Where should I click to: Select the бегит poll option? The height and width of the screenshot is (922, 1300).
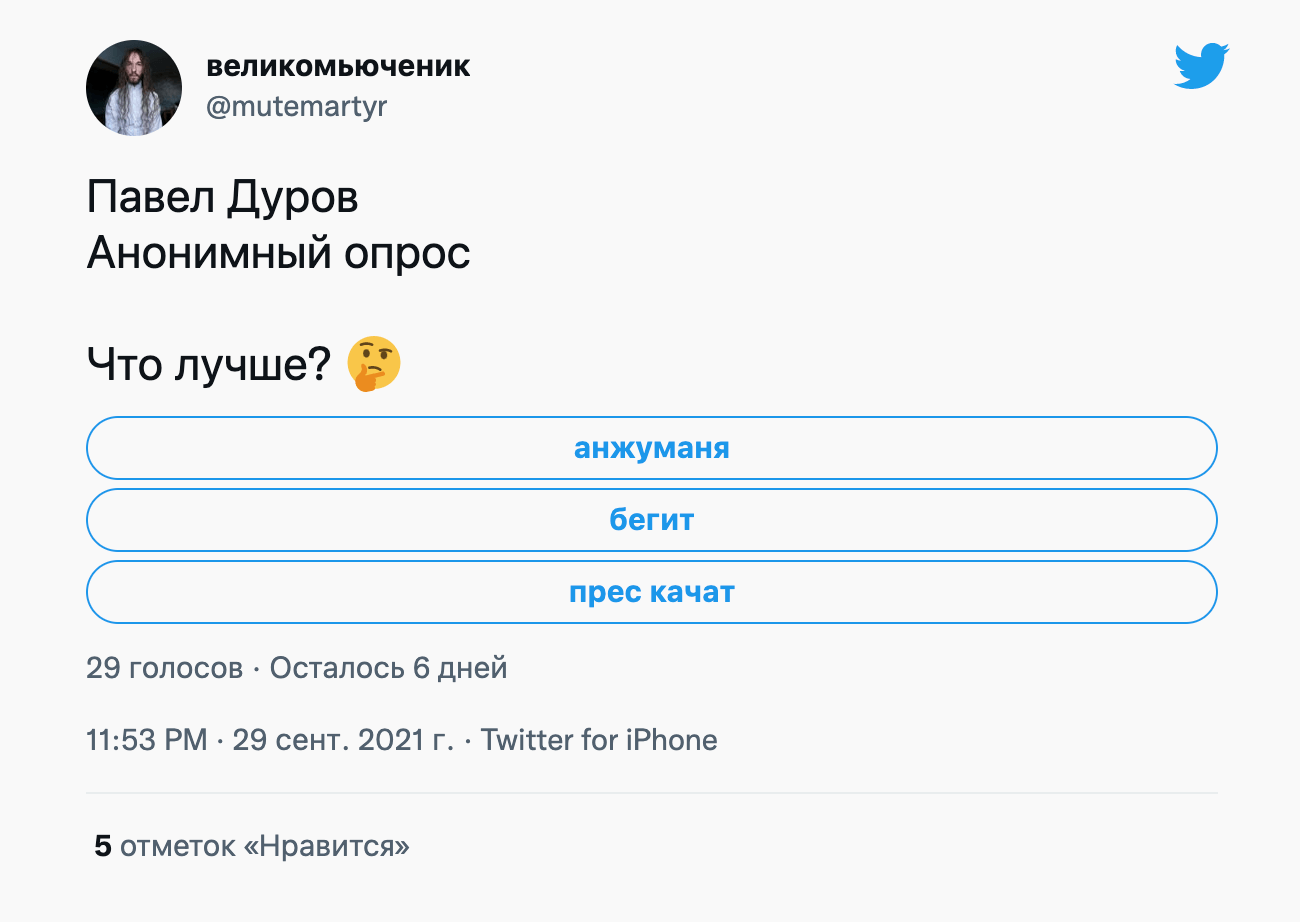coord(652,520)
